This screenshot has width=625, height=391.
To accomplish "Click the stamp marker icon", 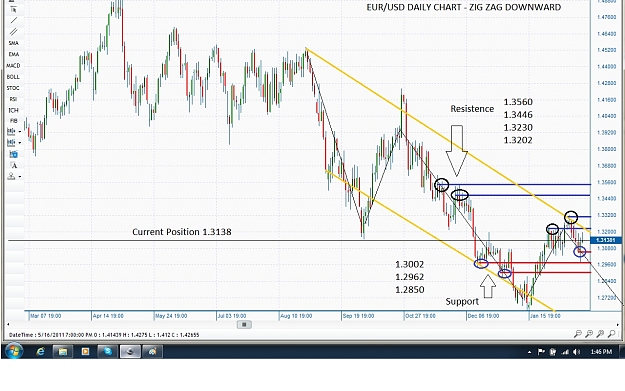I will [11, 176].
